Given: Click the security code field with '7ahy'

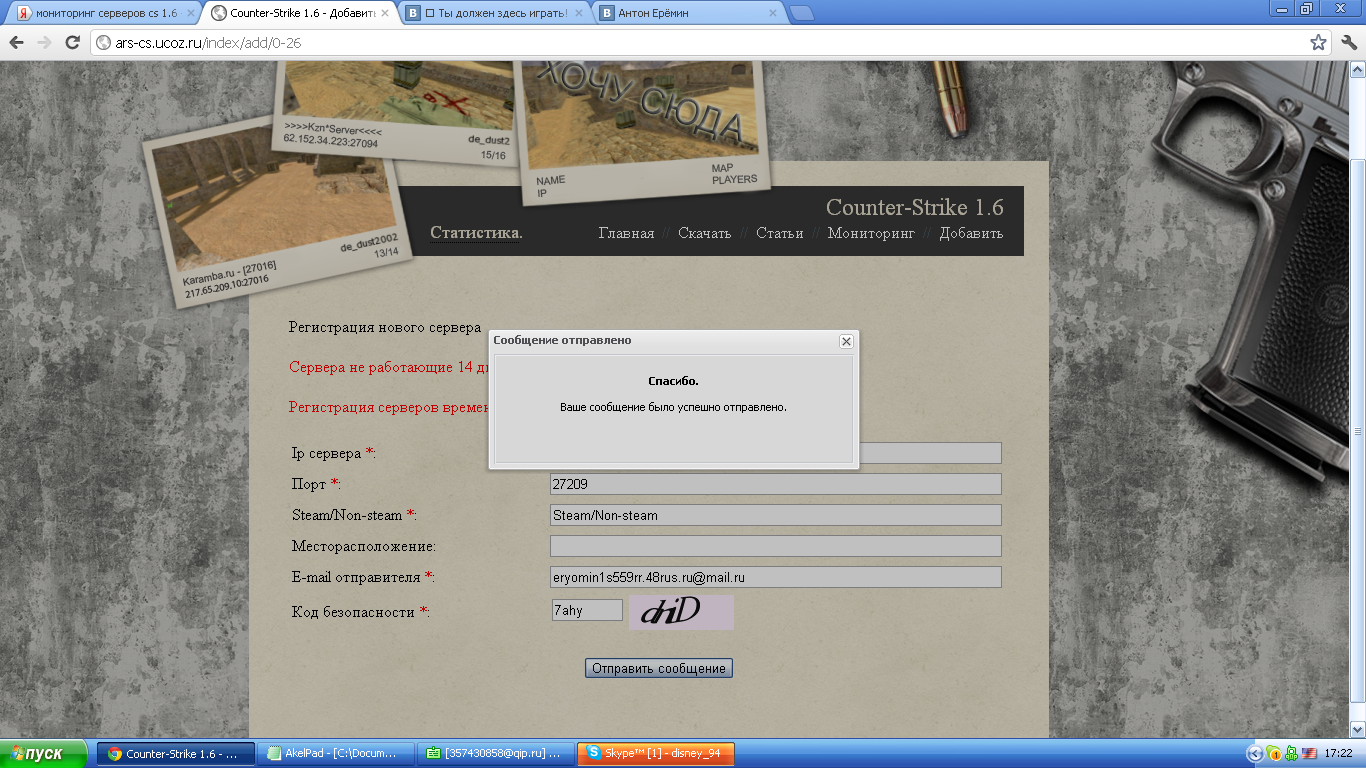Looking at the screenshot, I should click(587, 610).
